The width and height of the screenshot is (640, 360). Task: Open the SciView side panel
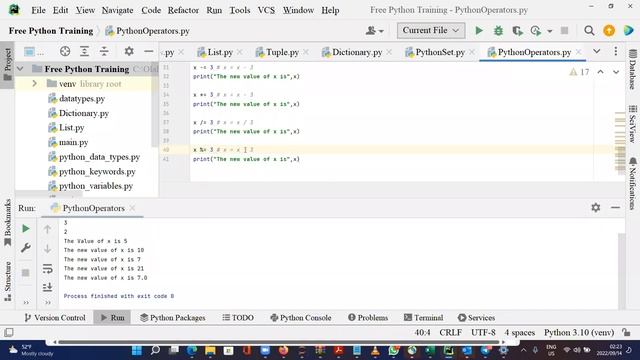pyautogui.click(x=633, y=124)
